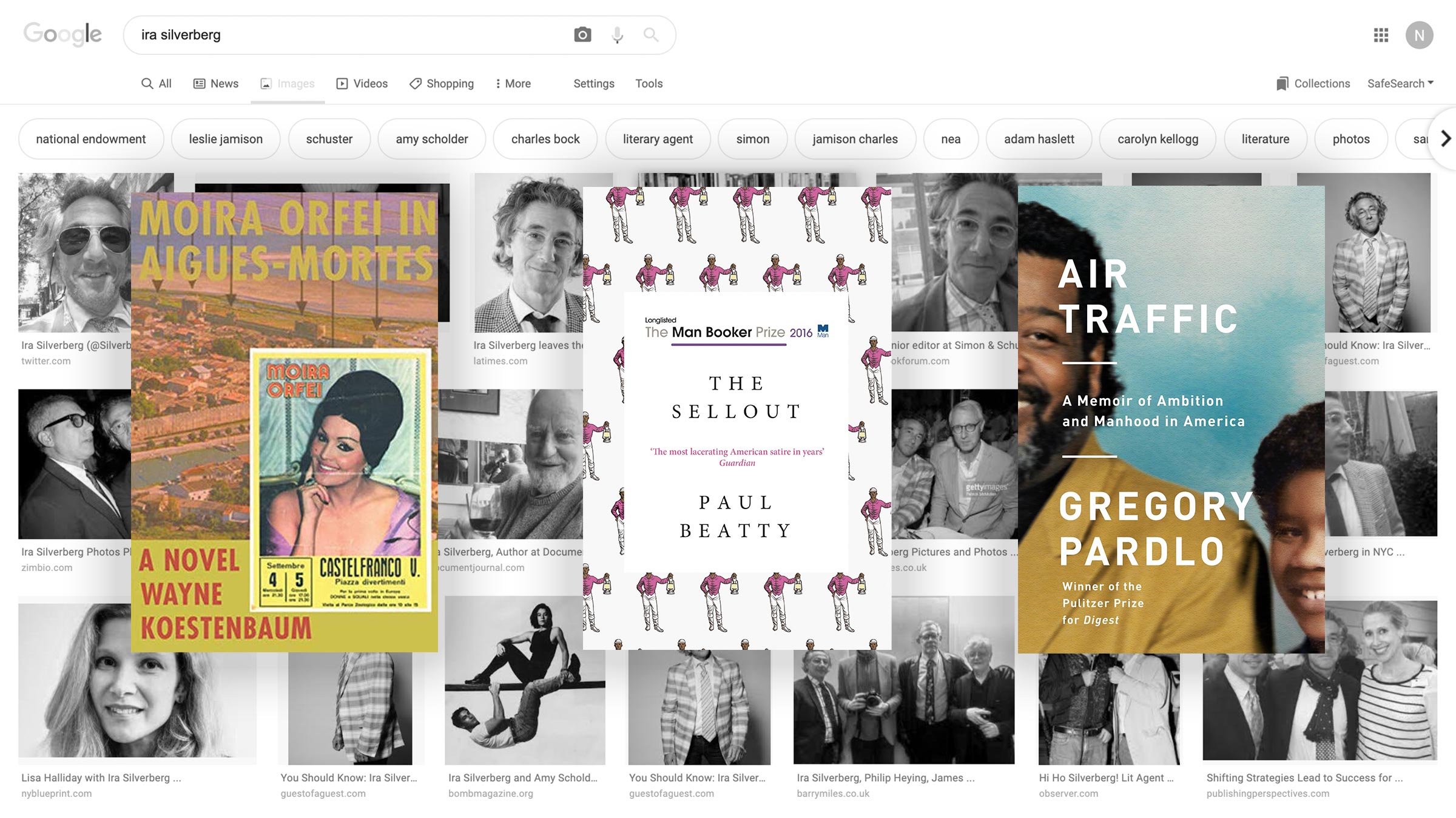Click the Air Traffic book cover
1456x818 pixels.
(x=1171, y=419)
